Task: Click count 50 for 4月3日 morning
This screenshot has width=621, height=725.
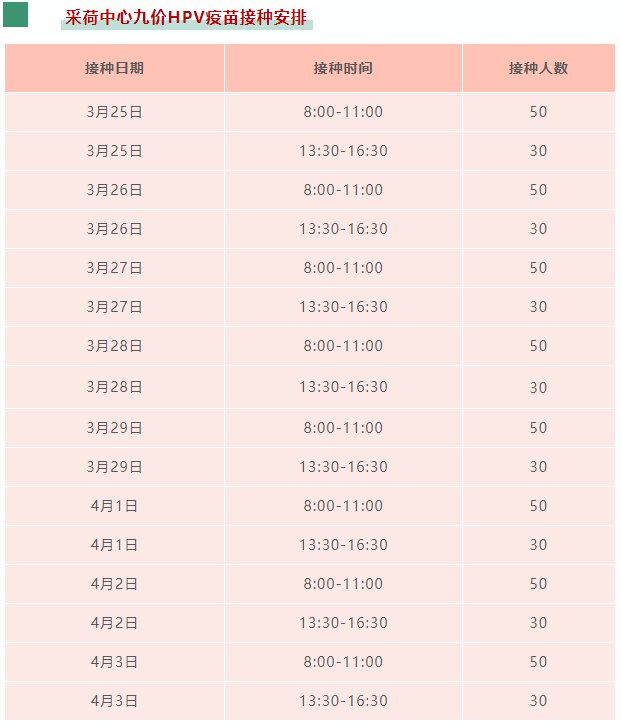Action: click(x=539, y=662)
